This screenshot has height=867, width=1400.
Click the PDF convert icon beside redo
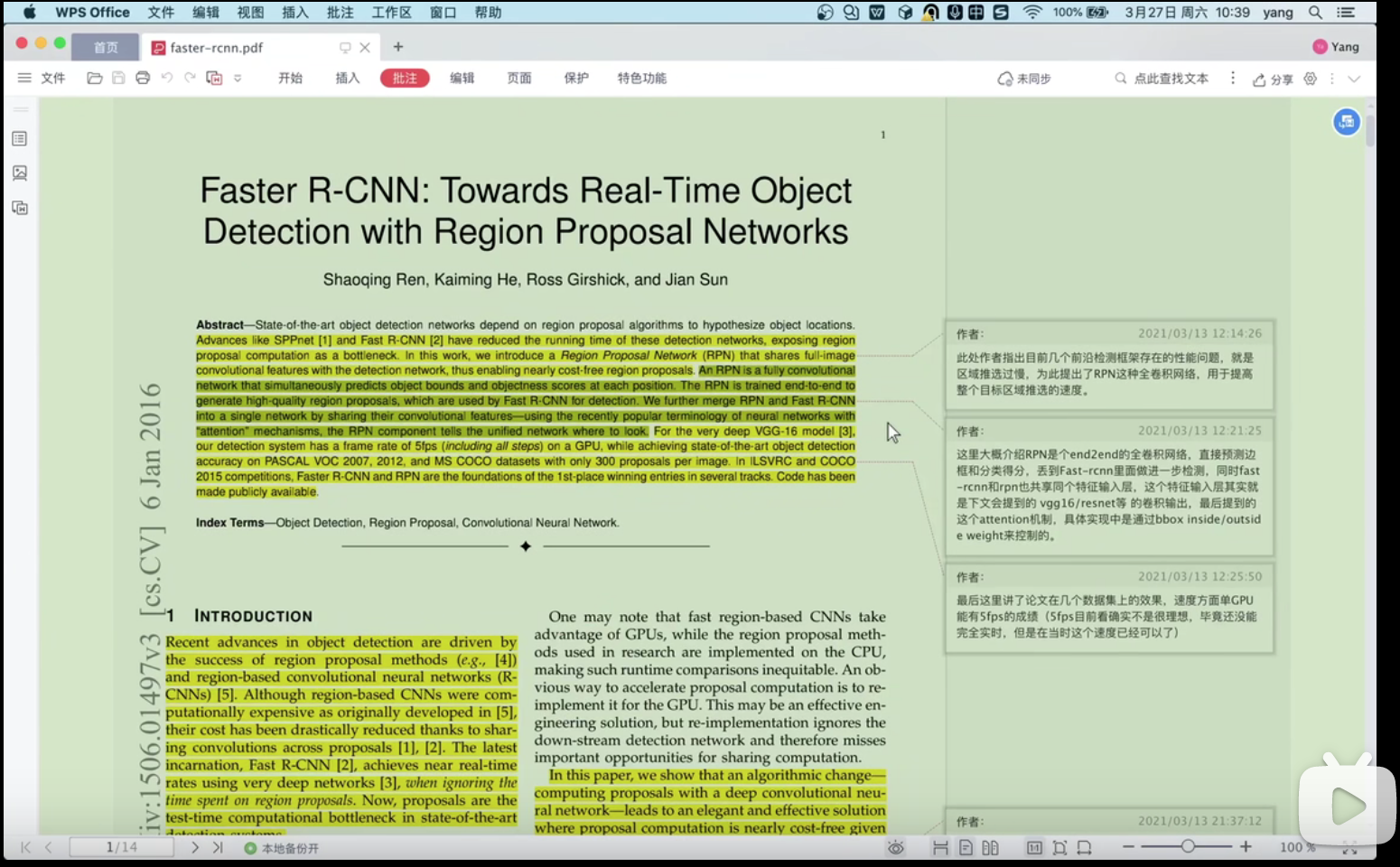(214, 79)
